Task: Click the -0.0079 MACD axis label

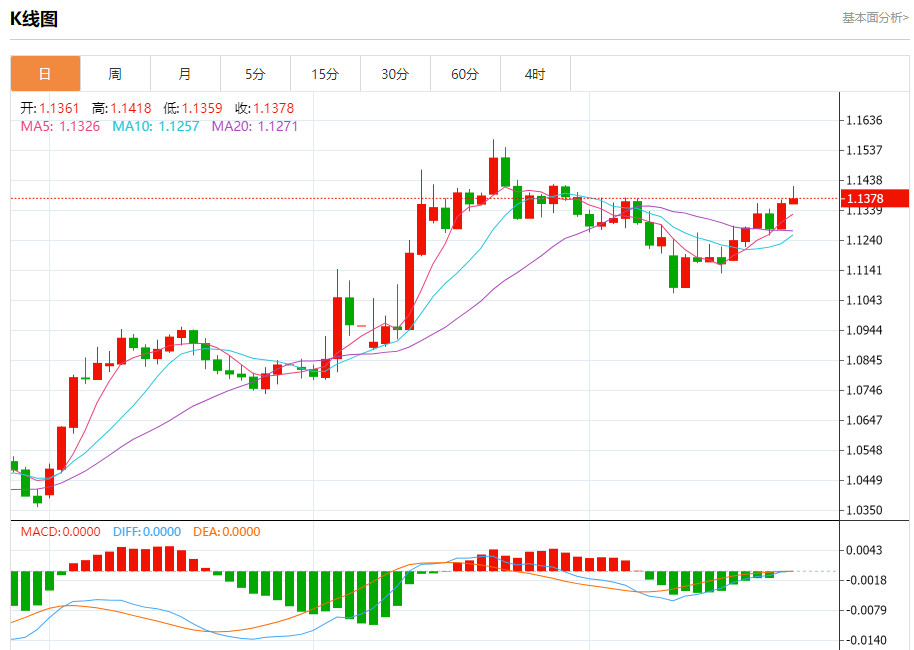Action: (866, 610)
